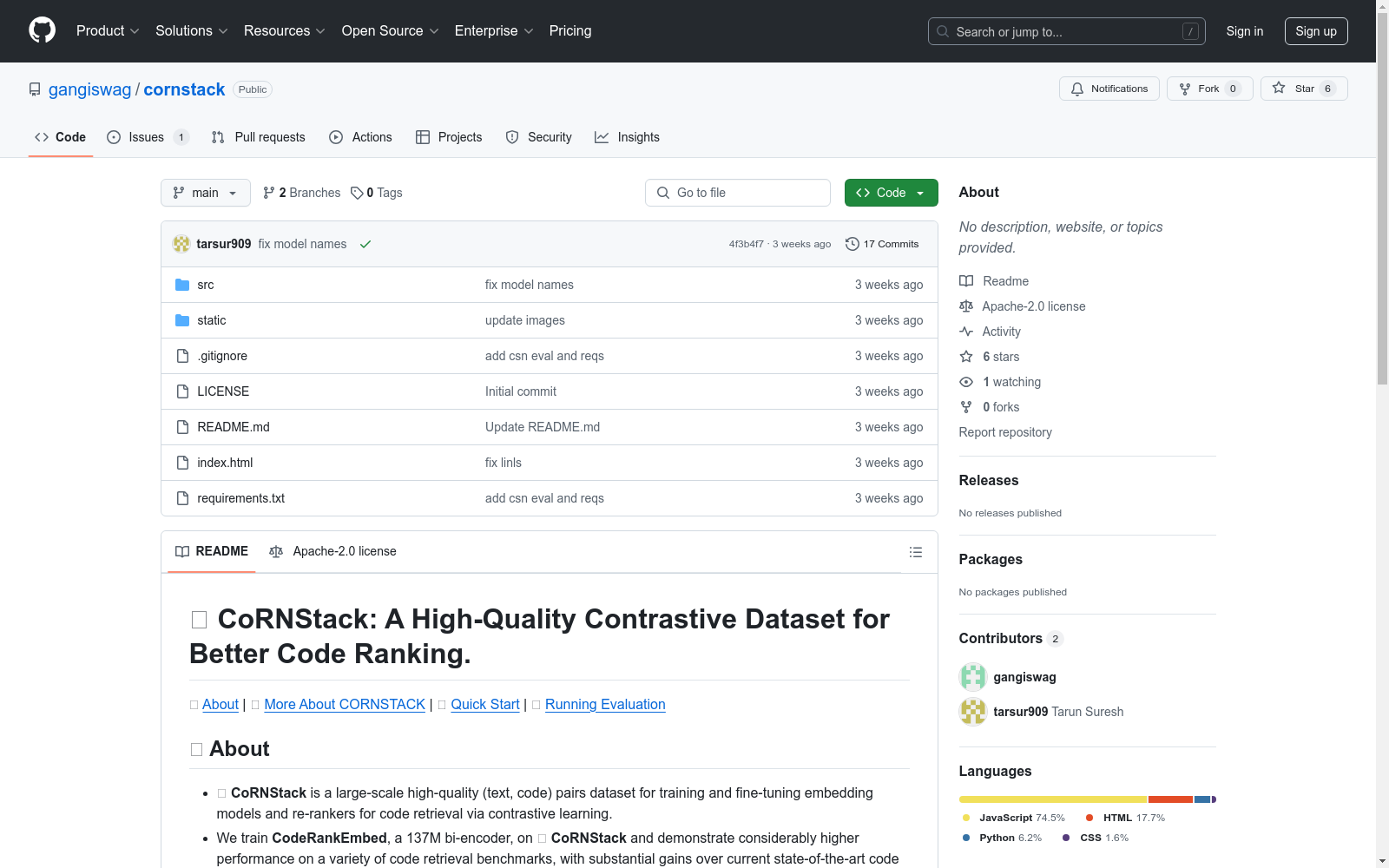Click the GitHub logo icon
1389x868 pixels.
point(42,30)
